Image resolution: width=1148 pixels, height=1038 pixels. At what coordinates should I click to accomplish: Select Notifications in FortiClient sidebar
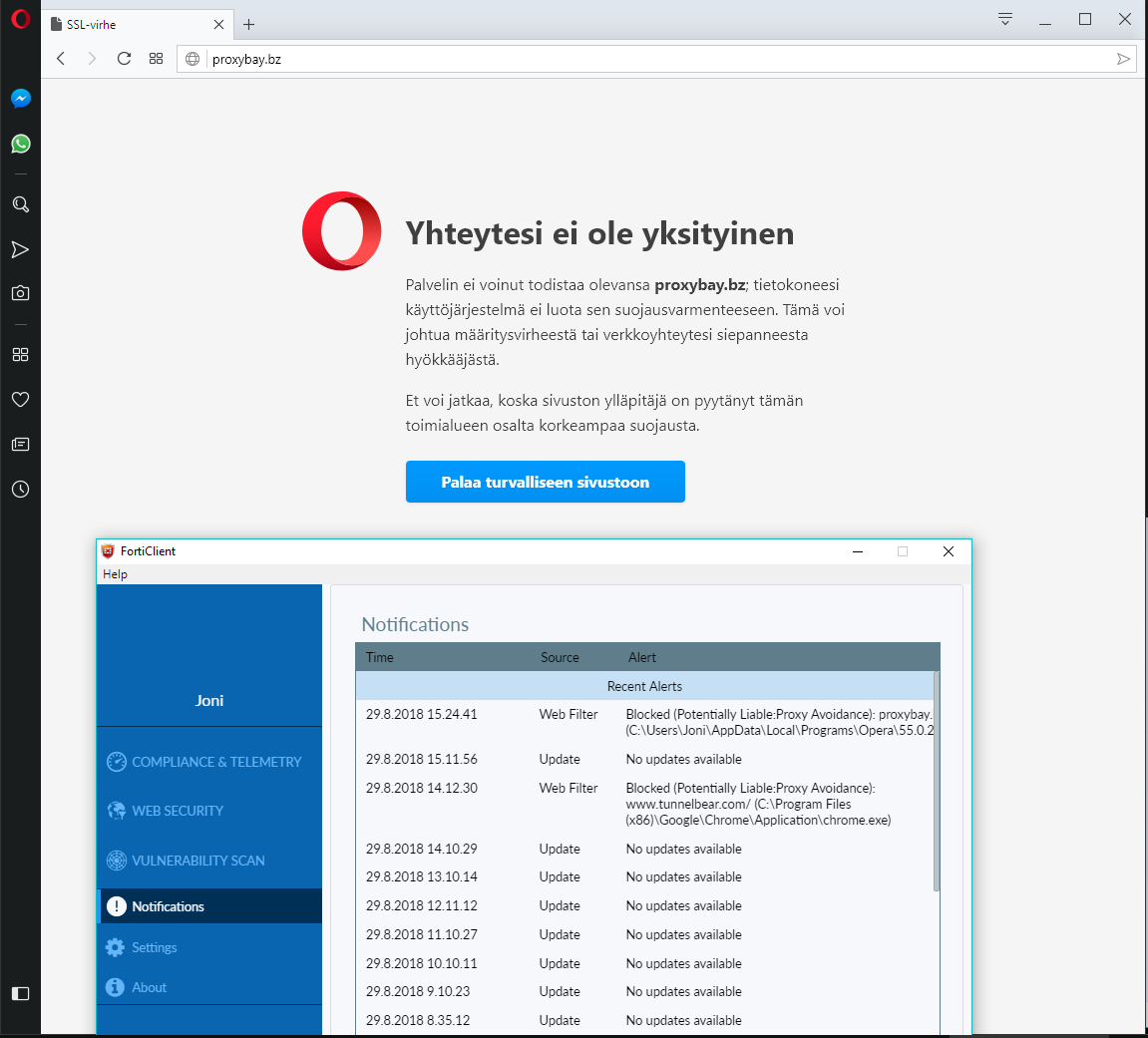209,906
